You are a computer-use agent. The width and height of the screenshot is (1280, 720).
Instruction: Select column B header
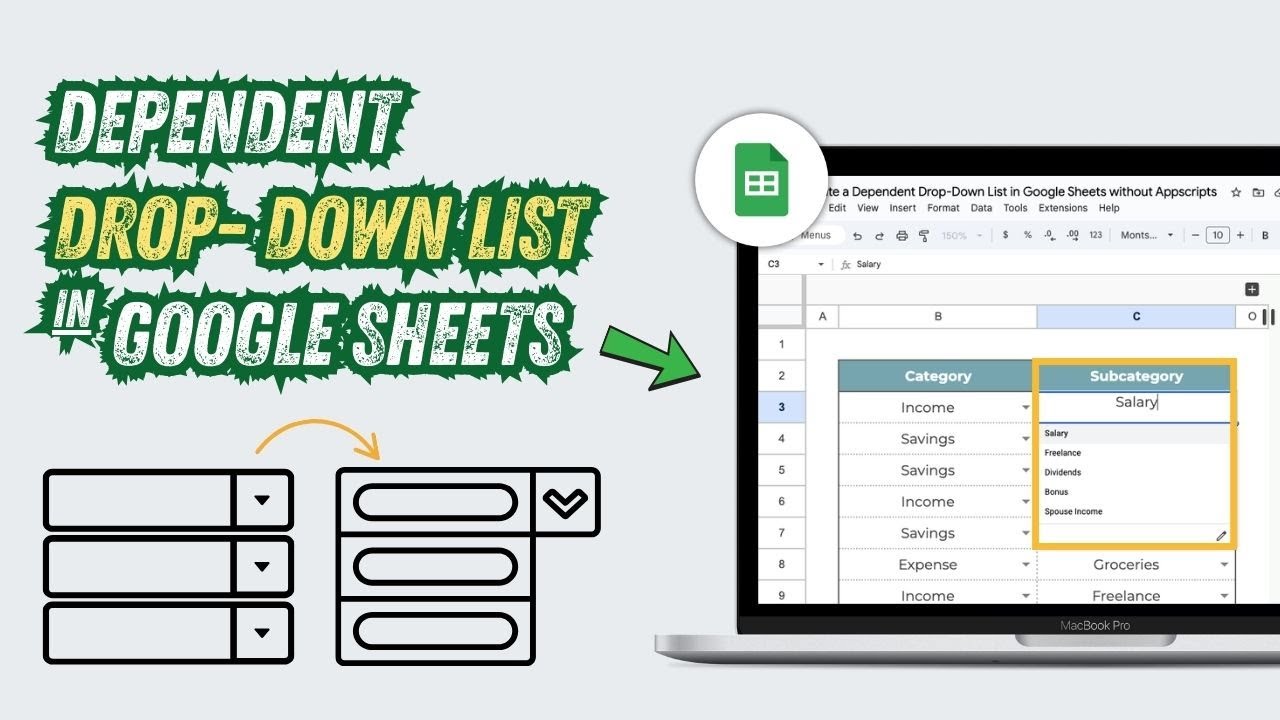tap(937, 316)
